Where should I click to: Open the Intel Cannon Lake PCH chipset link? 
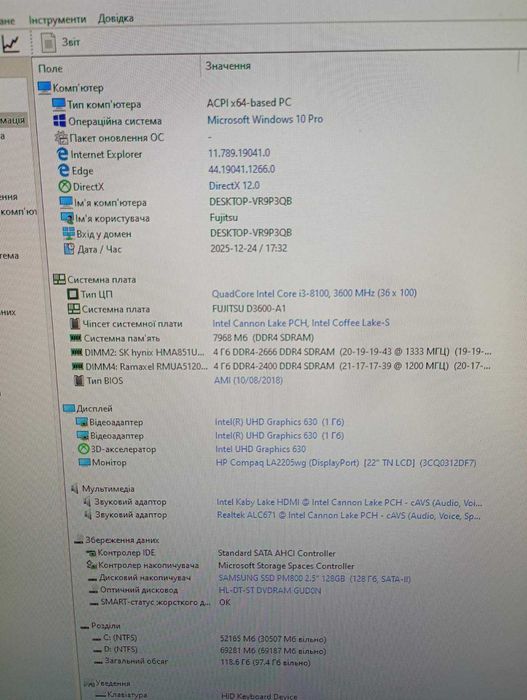[301, 323]
